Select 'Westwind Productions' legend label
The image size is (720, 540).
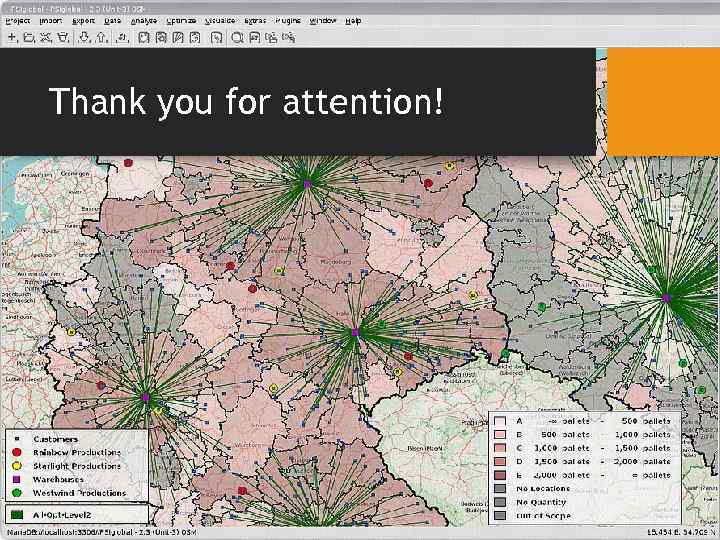tap(79, 493)
